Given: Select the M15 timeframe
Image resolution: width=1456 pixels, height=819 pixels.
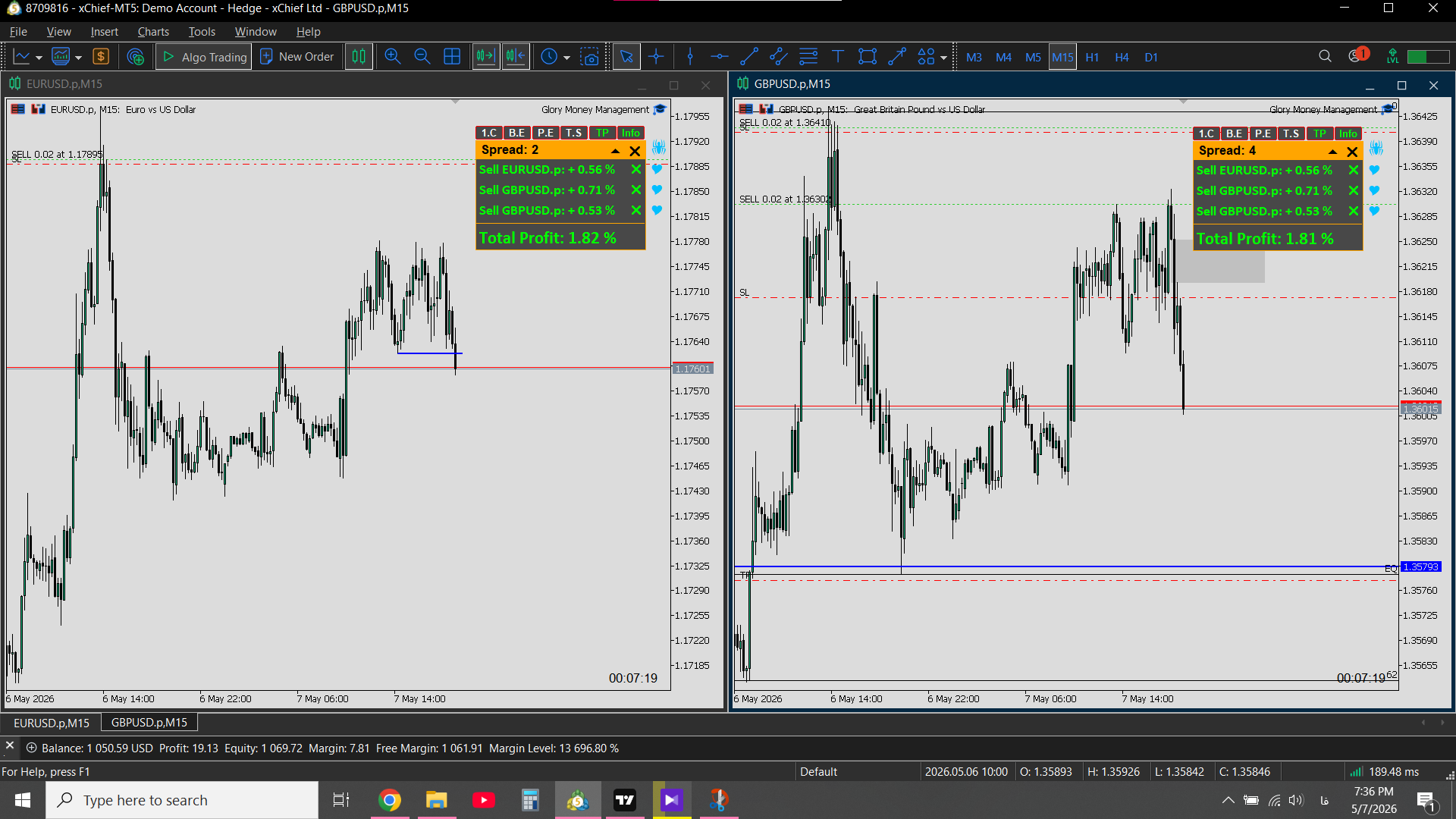Looking at the screenshot, I should (1062, 57).
